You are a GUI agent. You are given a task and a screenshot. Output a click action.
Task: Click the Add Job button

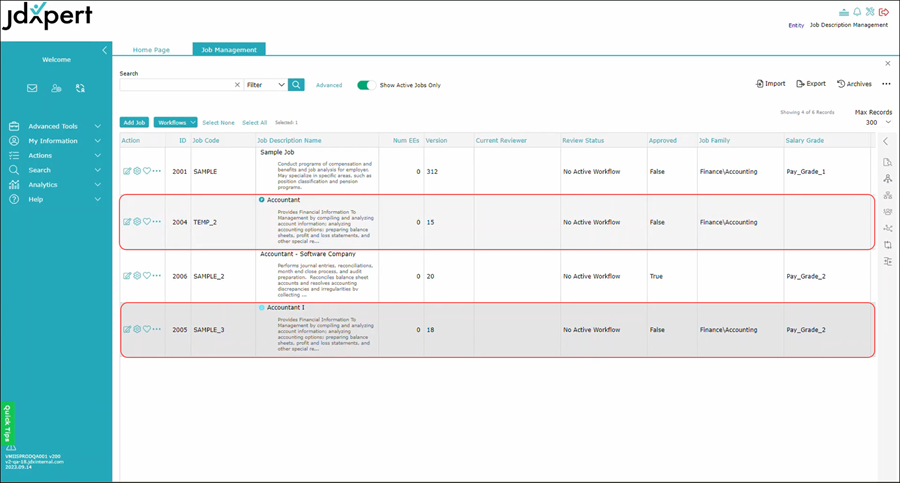[134, 122]
